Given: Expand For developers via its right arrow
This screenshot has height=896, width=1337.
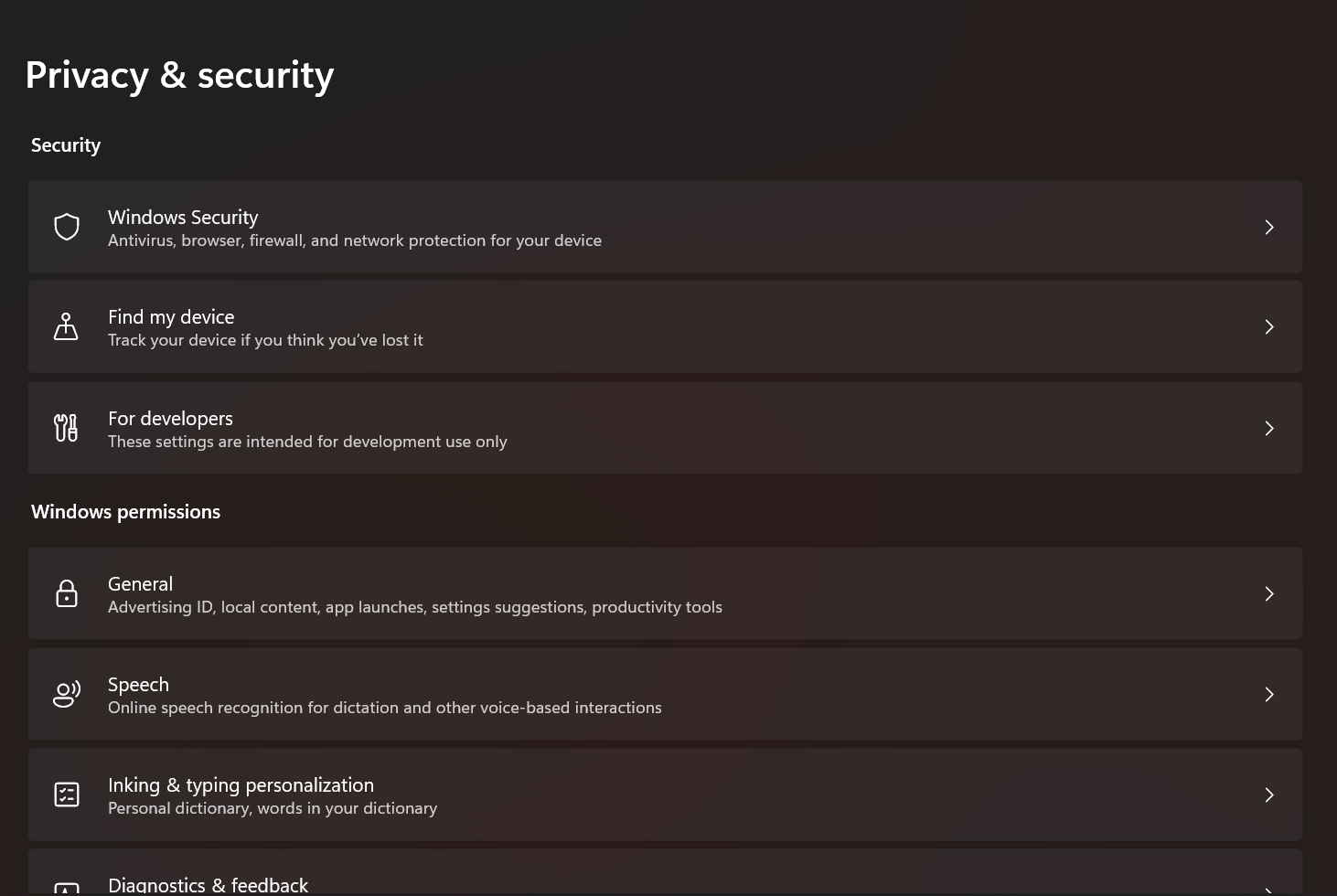Looking at the screenshot, I should click(x=1269, y=428).
